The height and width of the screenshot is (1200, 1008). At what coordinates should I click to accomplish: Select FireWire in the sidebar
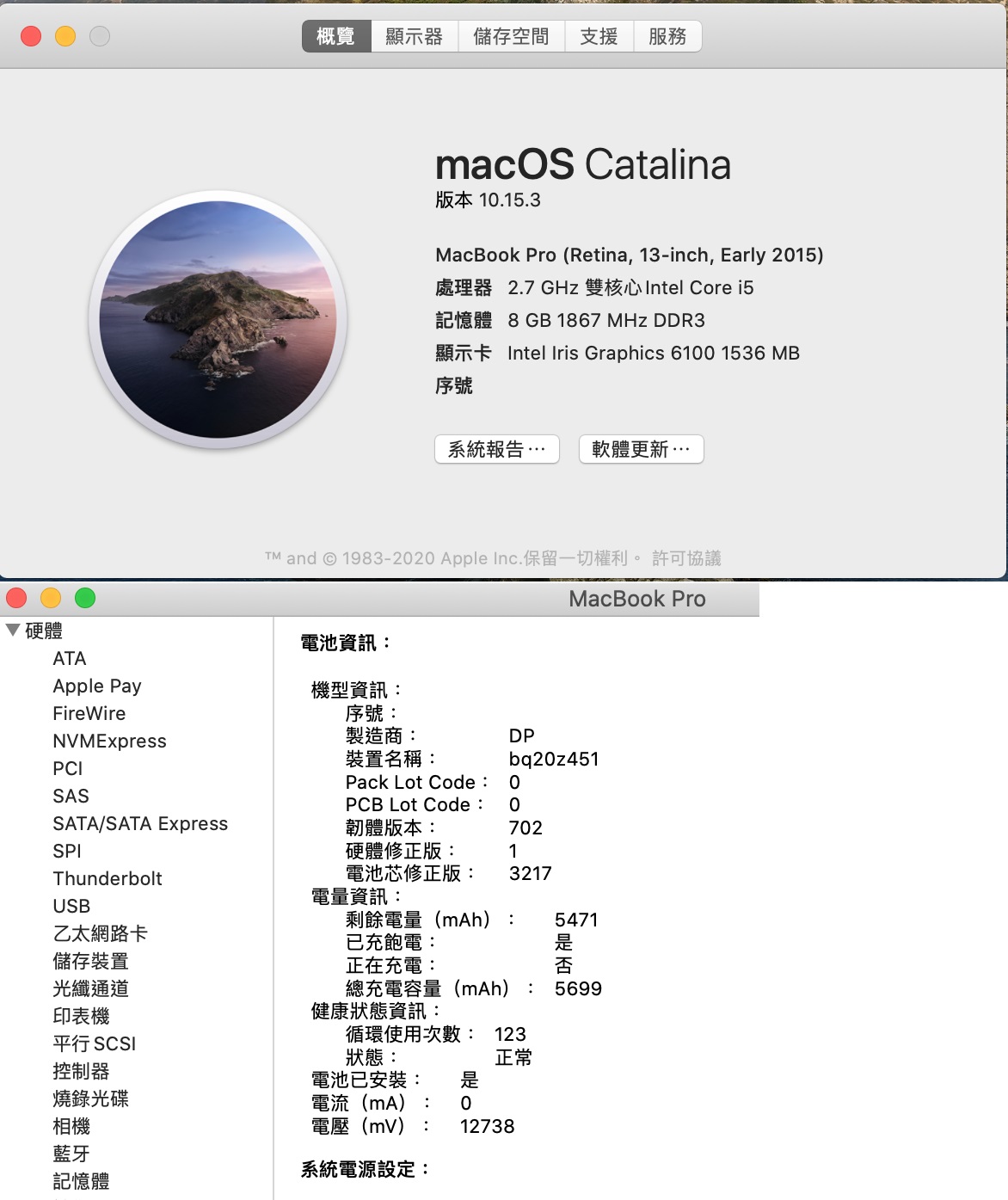coord(89,714)
